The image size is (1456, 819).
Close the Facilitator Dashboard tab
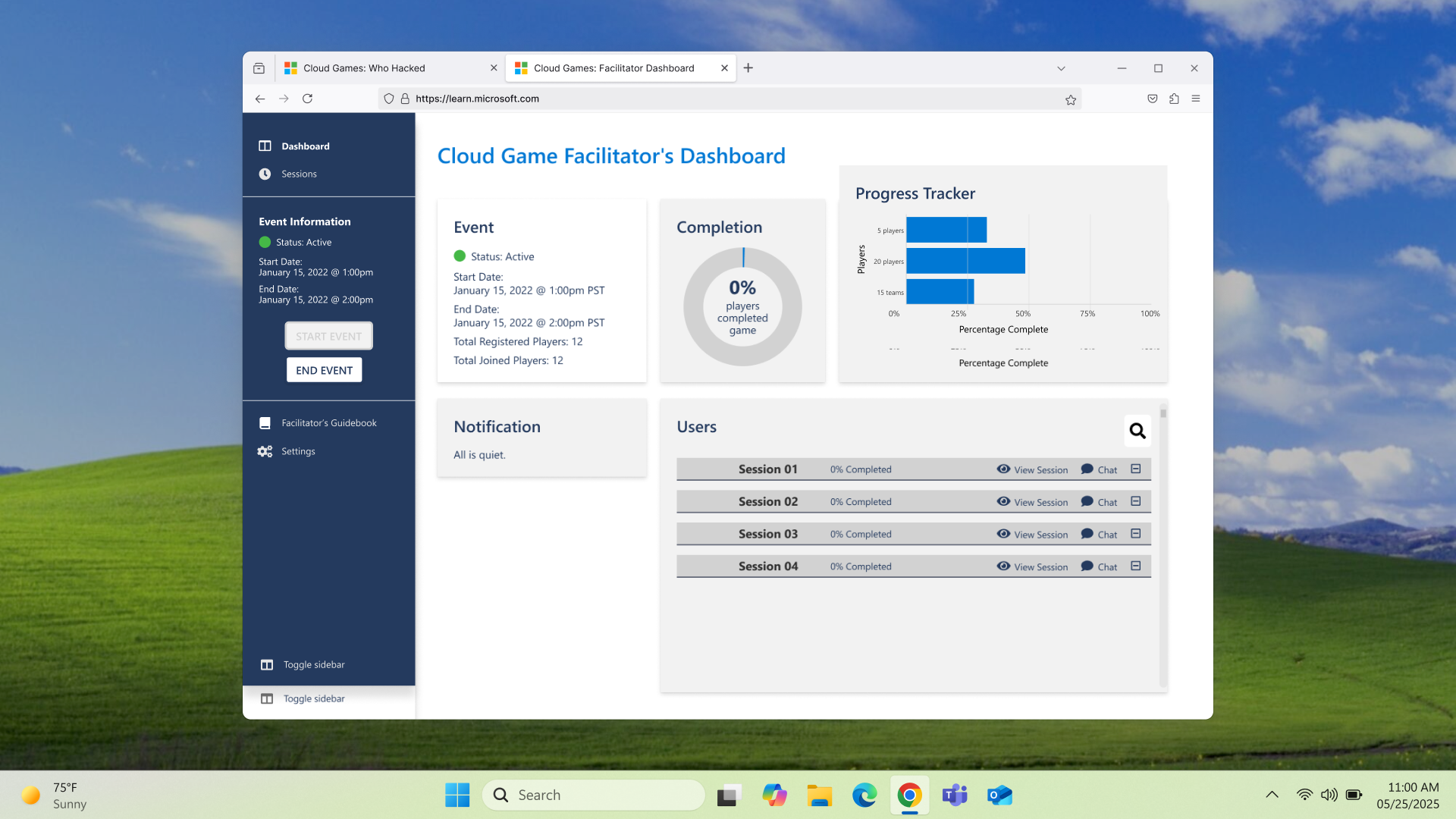click(x=724, y=68)
